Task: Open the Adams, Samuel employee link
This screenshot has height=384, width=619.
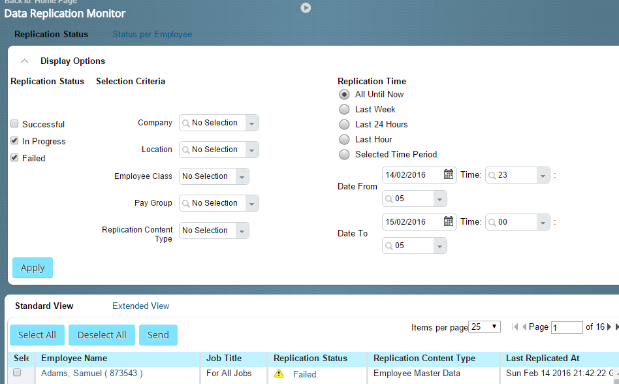Action: point(92,373)
